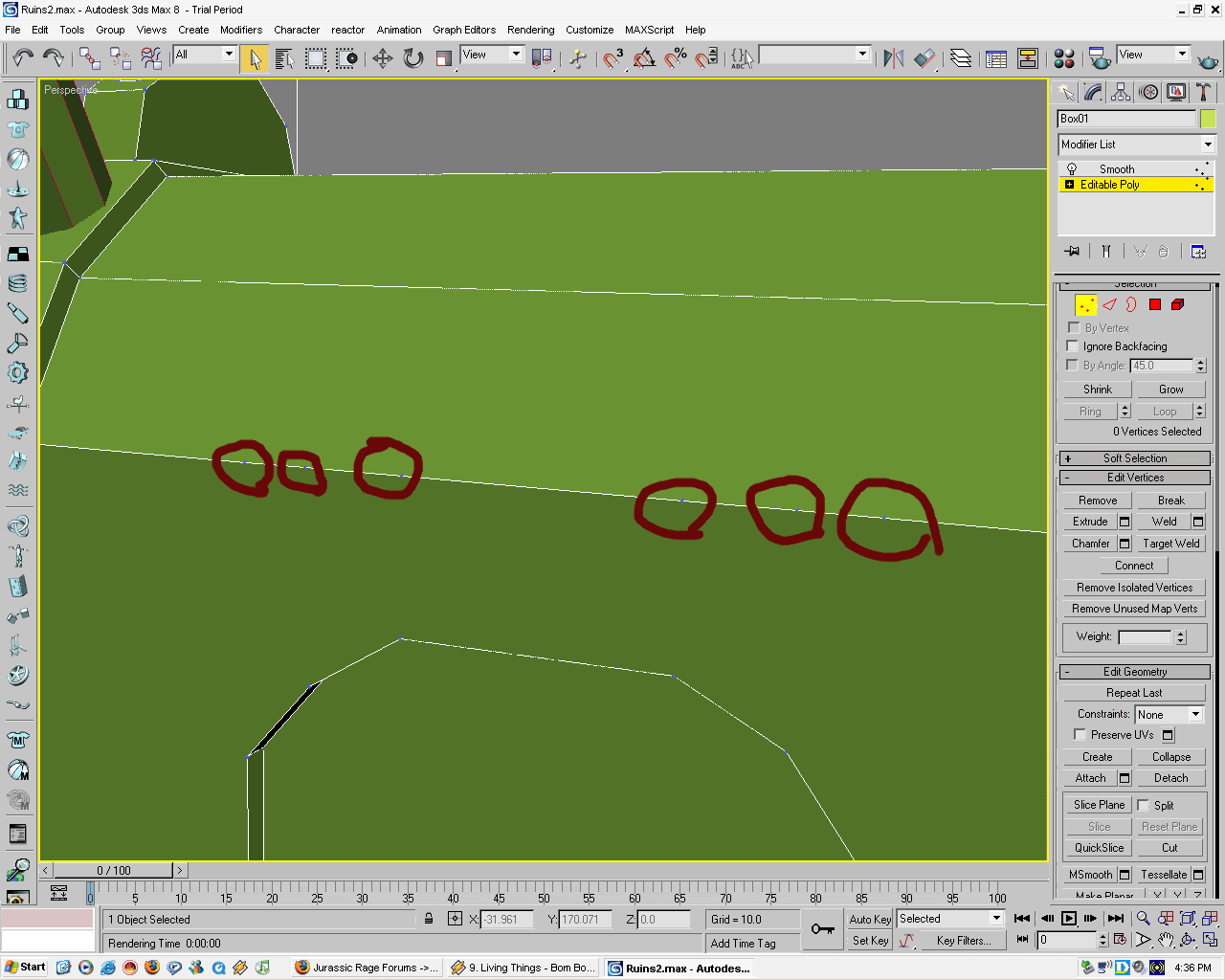Image resolution: width=1225 pixels, height=980 pixels.
Task: Open the Material Editor spheres icon
Action: tap(1063, 58)
